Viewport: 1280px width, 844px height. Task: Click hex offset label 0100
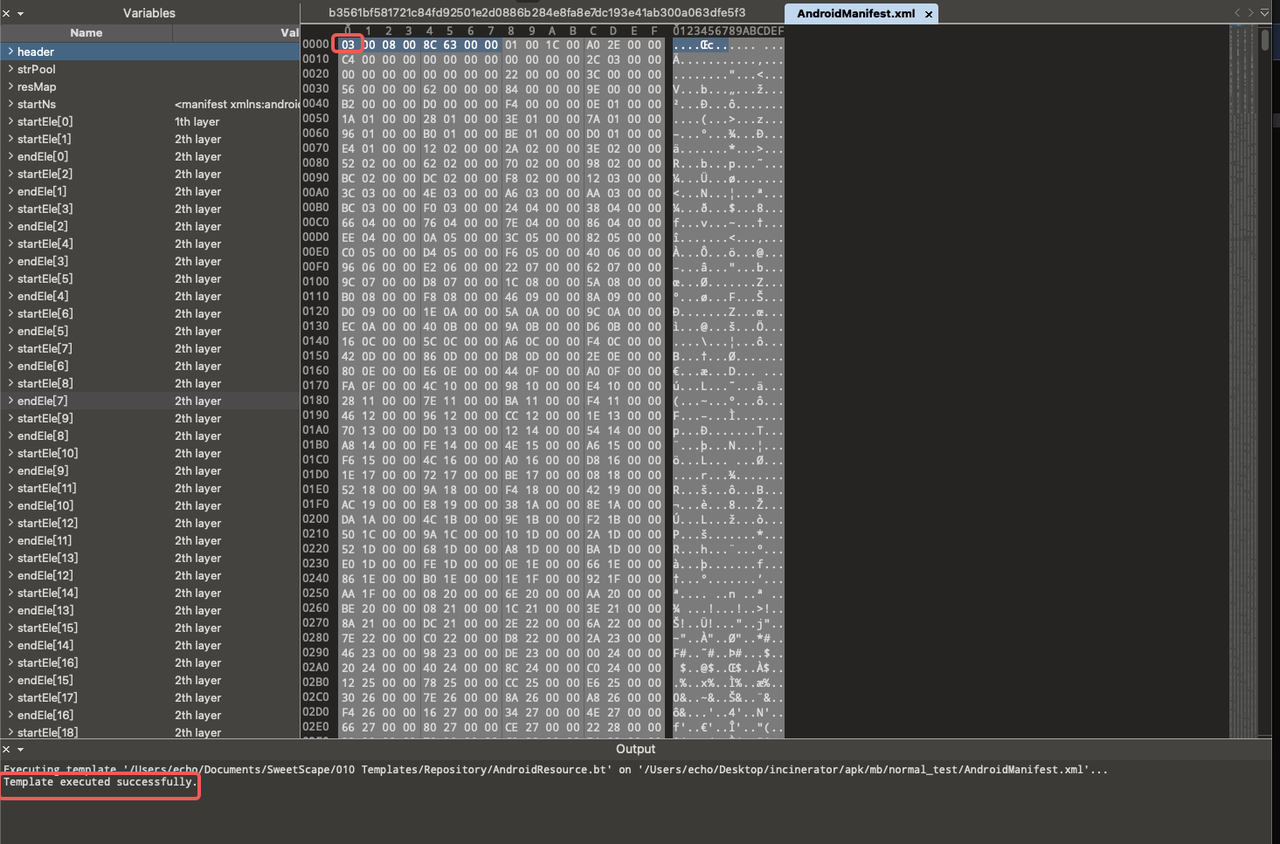pyautogui.click(x=315, y=283)
